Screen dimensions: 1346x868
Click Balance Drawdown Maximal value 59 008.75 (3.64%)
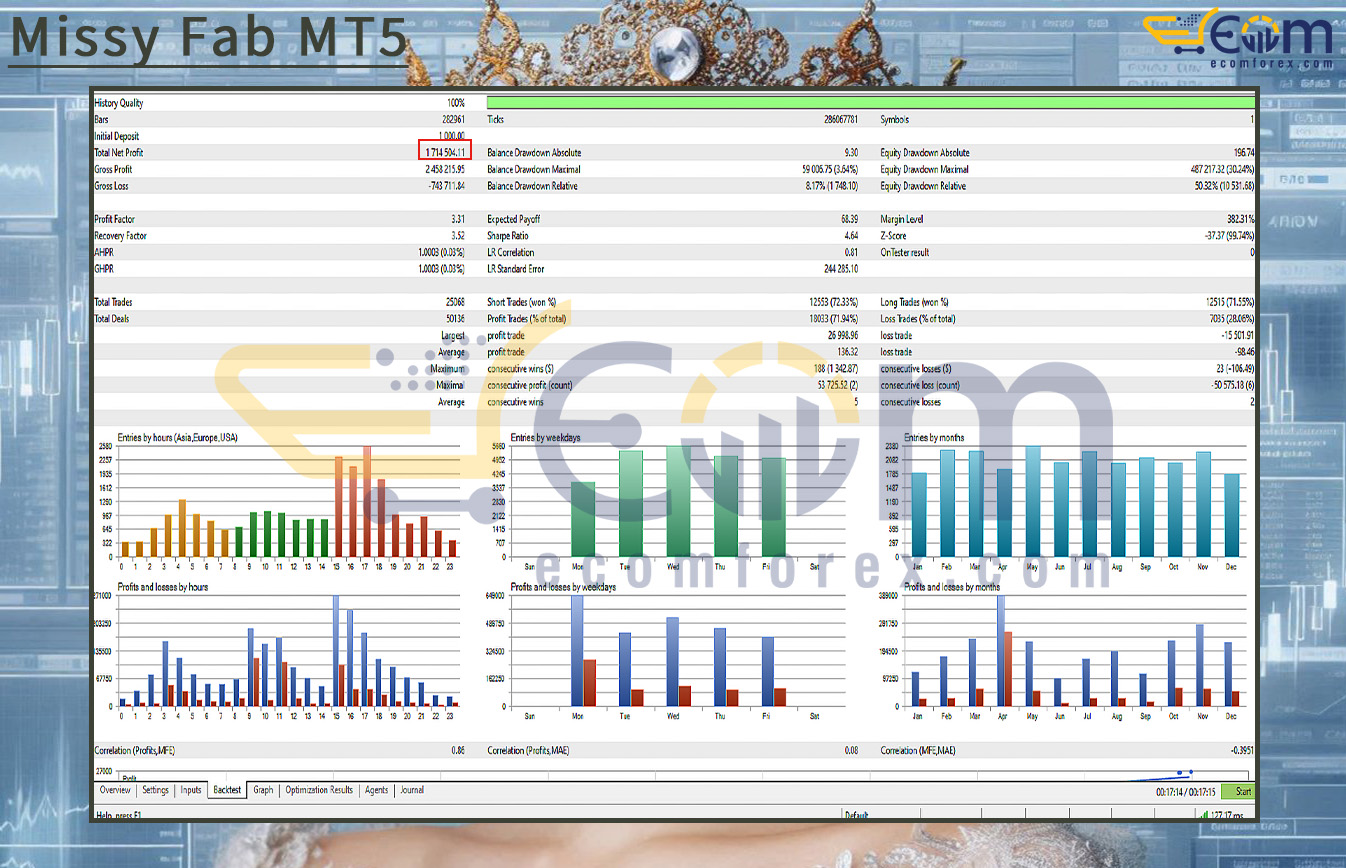click(830, 170)
